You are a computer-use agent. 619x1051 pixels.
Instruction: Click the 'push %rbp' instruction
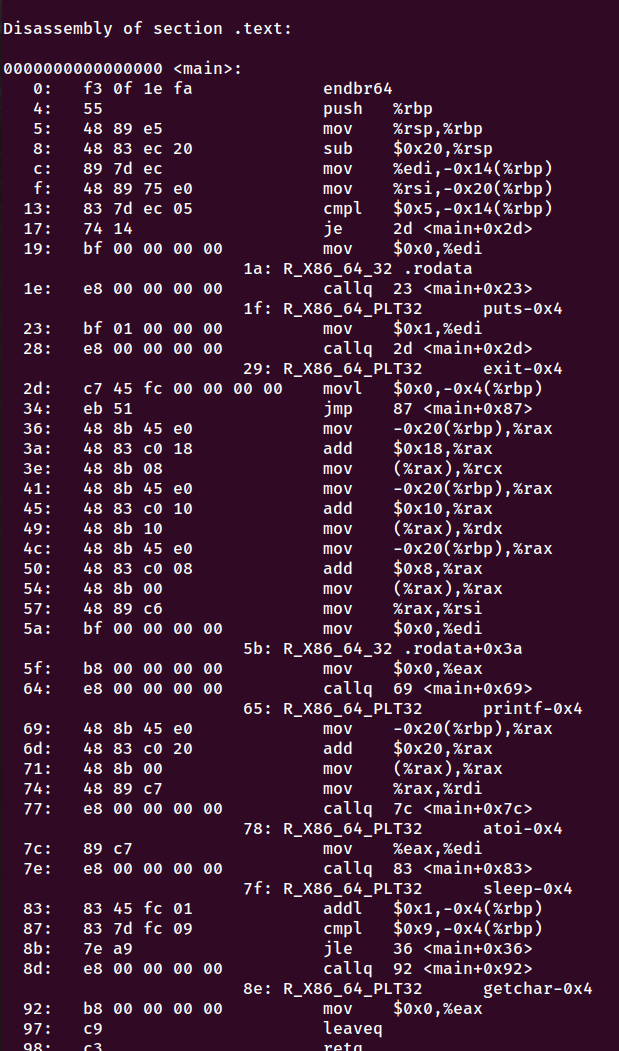point(378,109)
